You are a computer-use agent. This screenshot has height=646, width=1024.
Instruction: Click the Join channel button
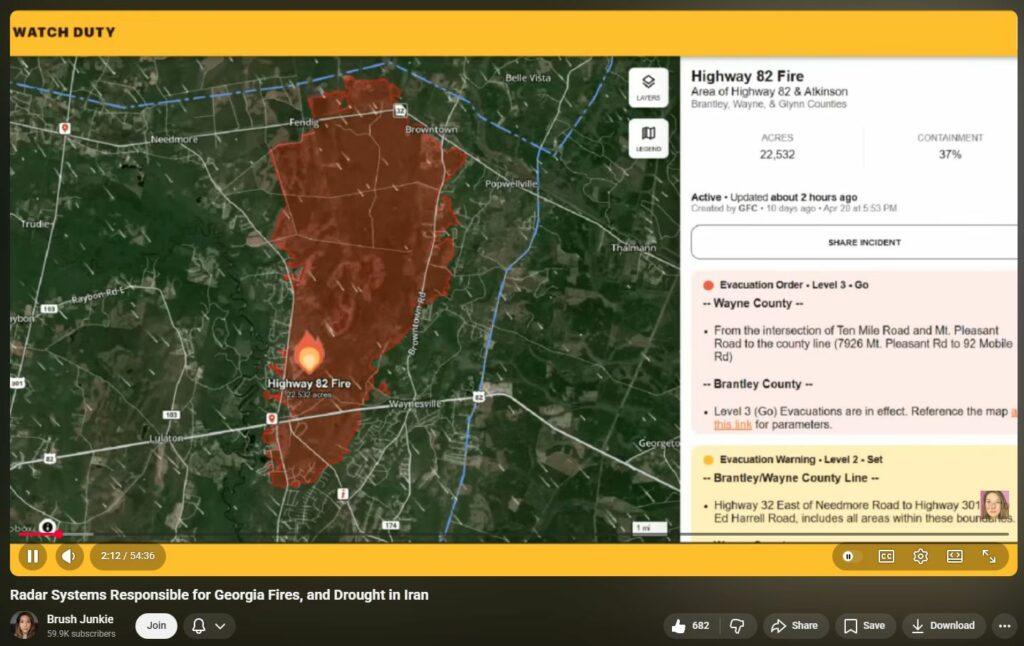(156, 626)
